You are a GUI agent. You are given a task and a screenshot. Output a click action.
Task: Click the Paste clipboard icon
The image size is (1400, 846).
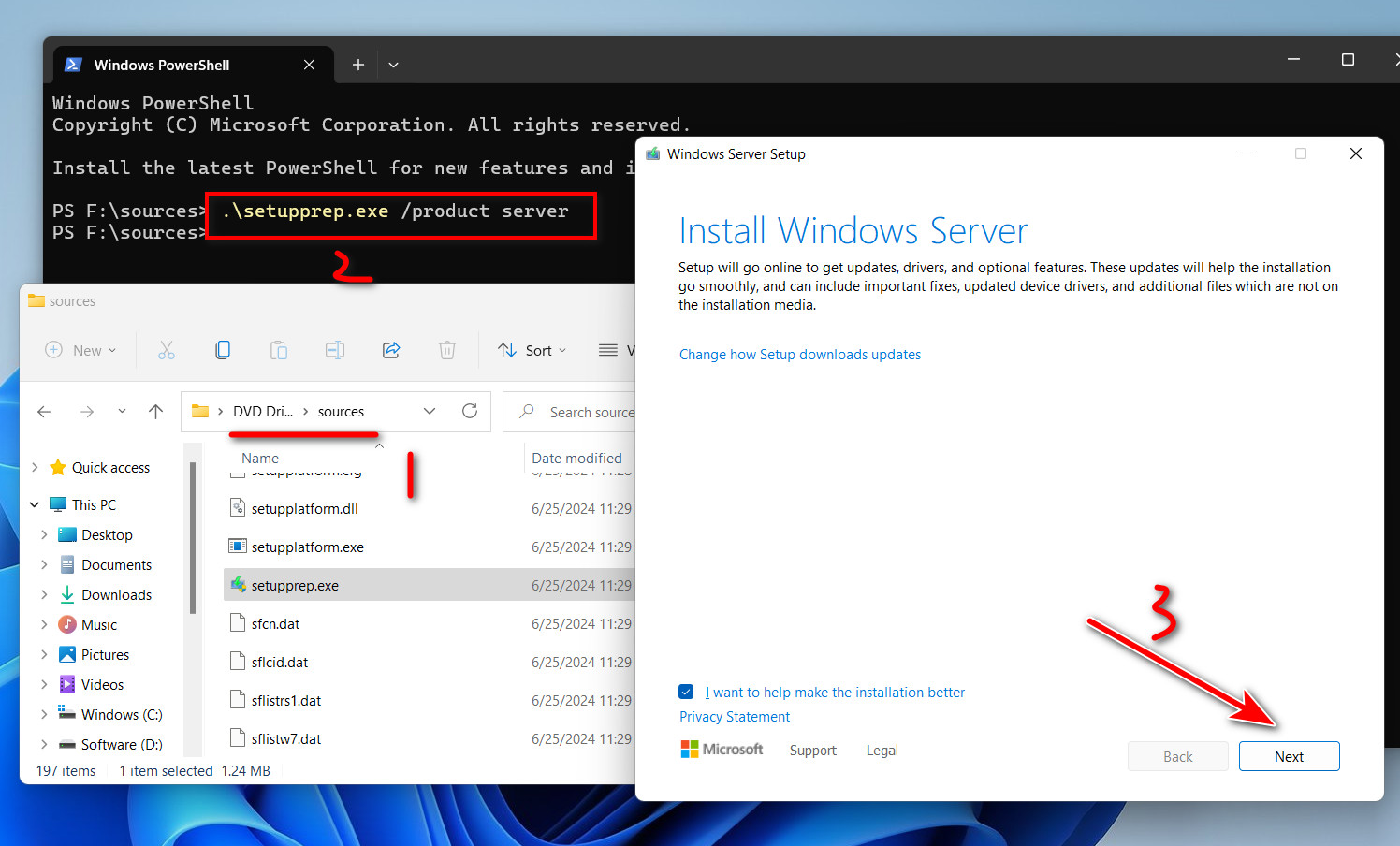click(x=279, y=350)
